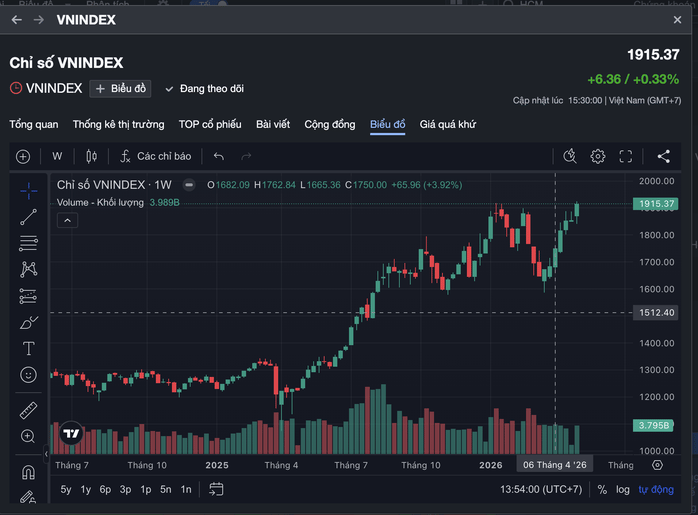The width and height of the screenshot is (698, 515).
Task: Select the zoom in magnifier tool
Action: coord(28,436)
